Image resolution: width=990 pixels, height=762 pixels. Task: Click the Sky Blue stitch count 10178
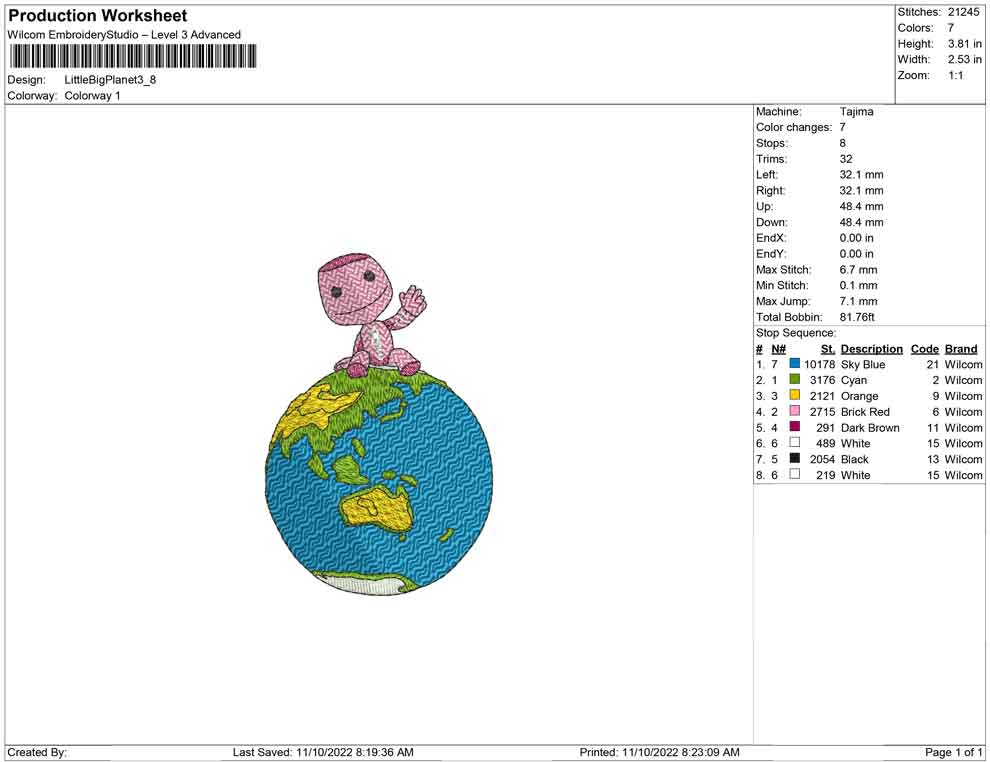coord(819,364)
